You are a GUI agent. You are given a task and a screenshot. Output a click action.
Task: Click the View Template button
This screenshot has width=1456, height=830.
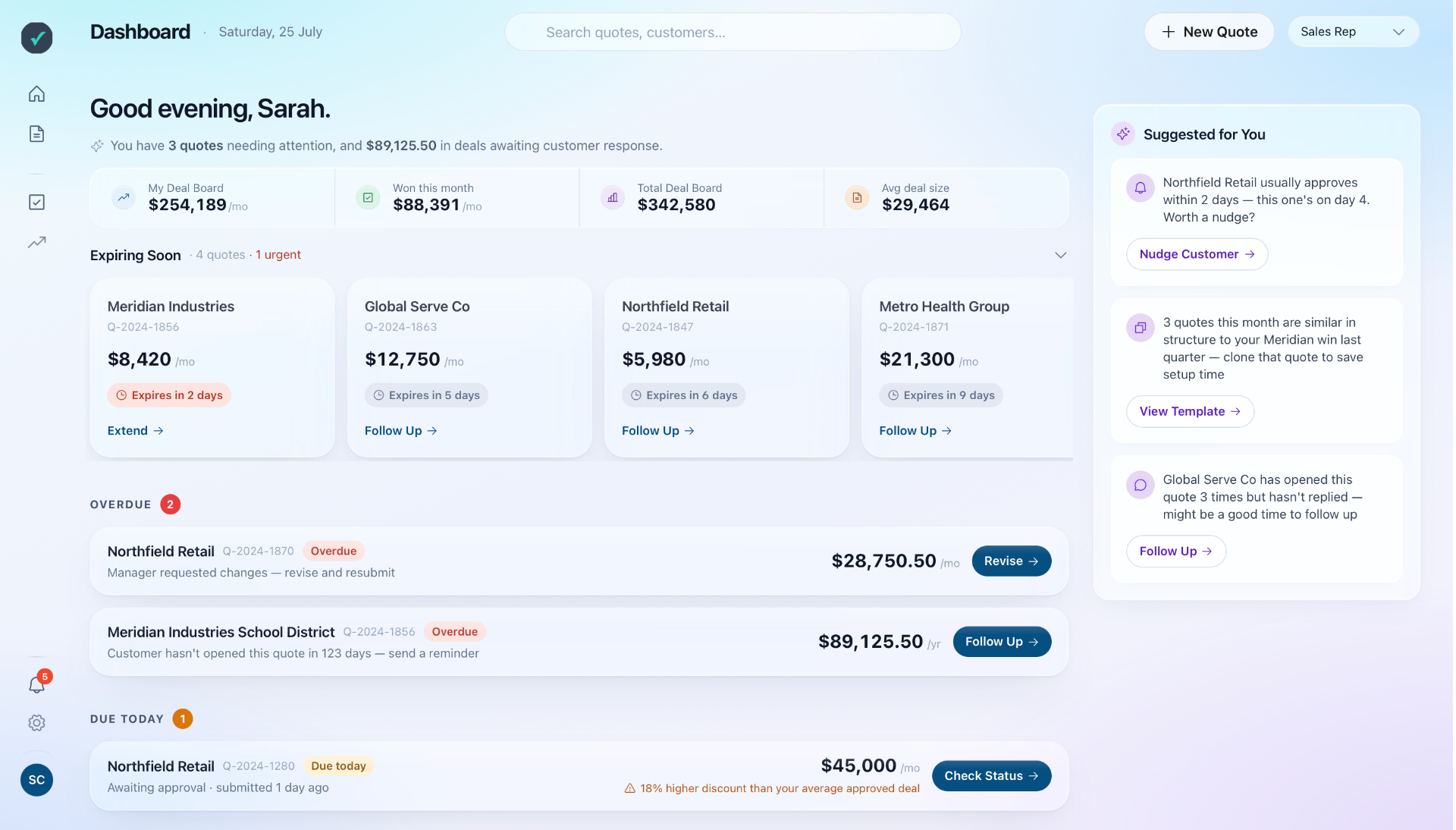(x=1190, y=411)
